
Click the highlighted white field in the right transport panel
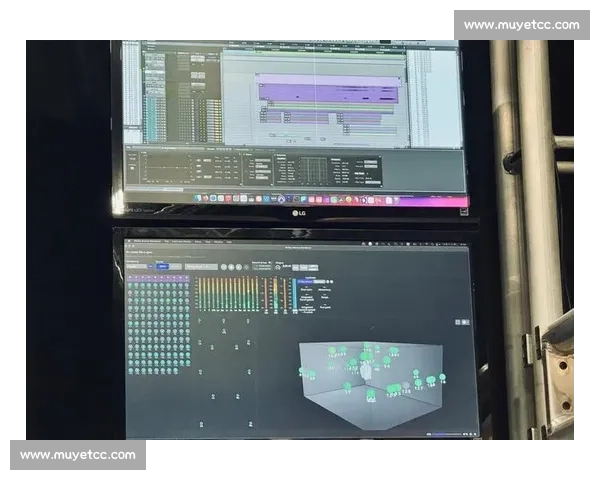pos(371,164)
